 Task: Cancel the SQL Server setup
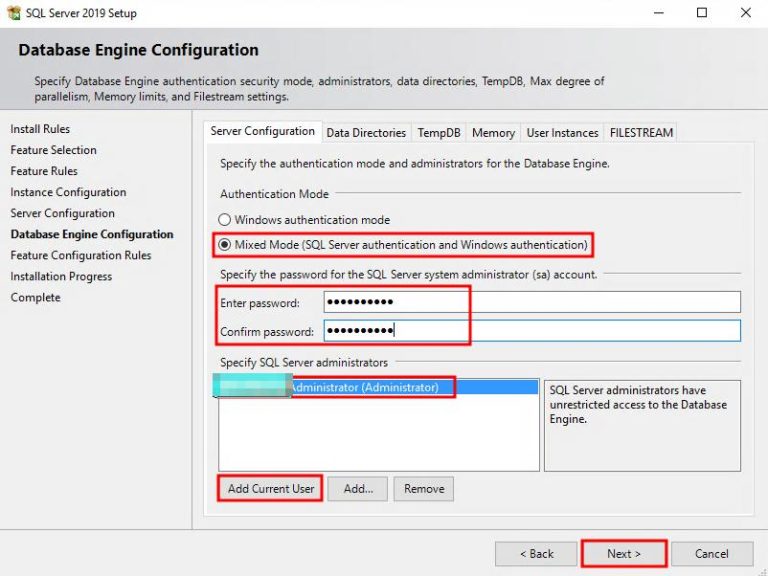coord(712,554)
